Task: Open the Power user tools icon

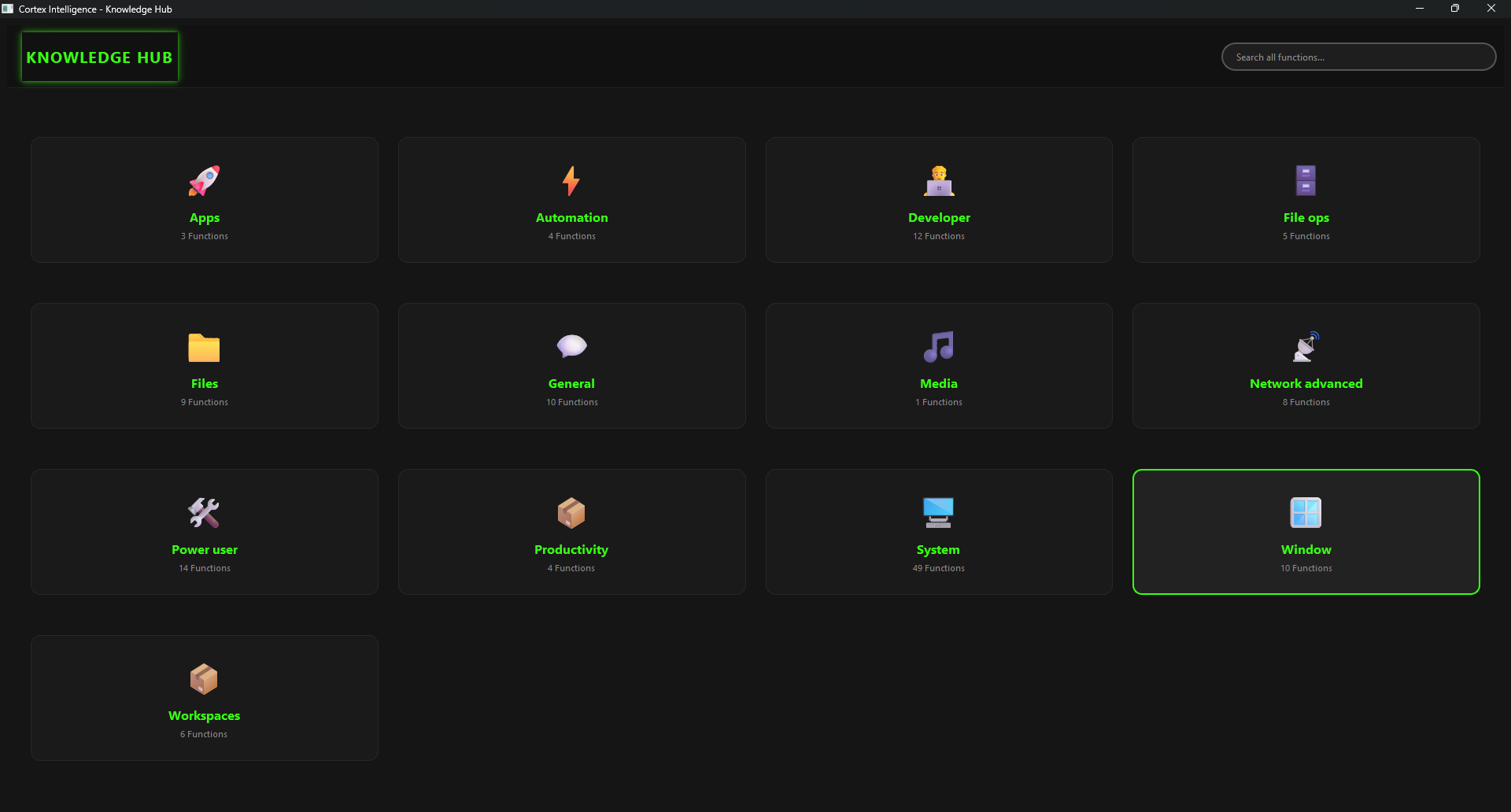Action: click(x=204, y=513)
